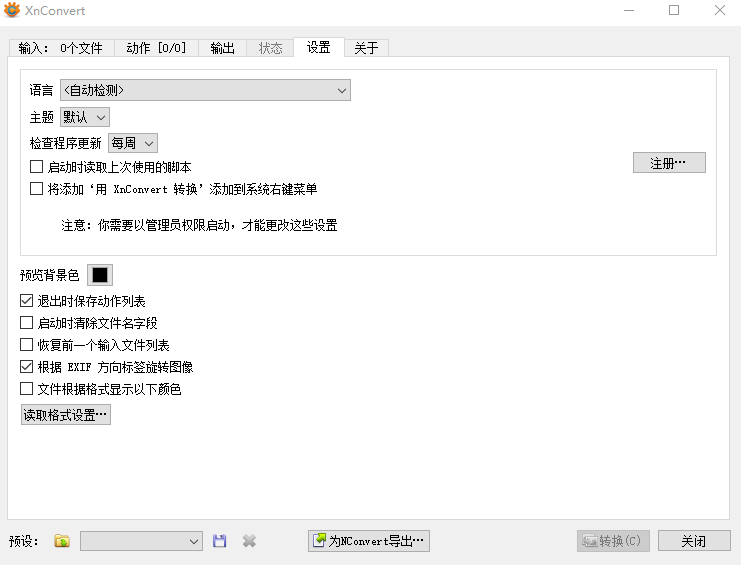Click the 转换(C) button
This screenshot has height=565, width=741.
(x=613, y=541)
